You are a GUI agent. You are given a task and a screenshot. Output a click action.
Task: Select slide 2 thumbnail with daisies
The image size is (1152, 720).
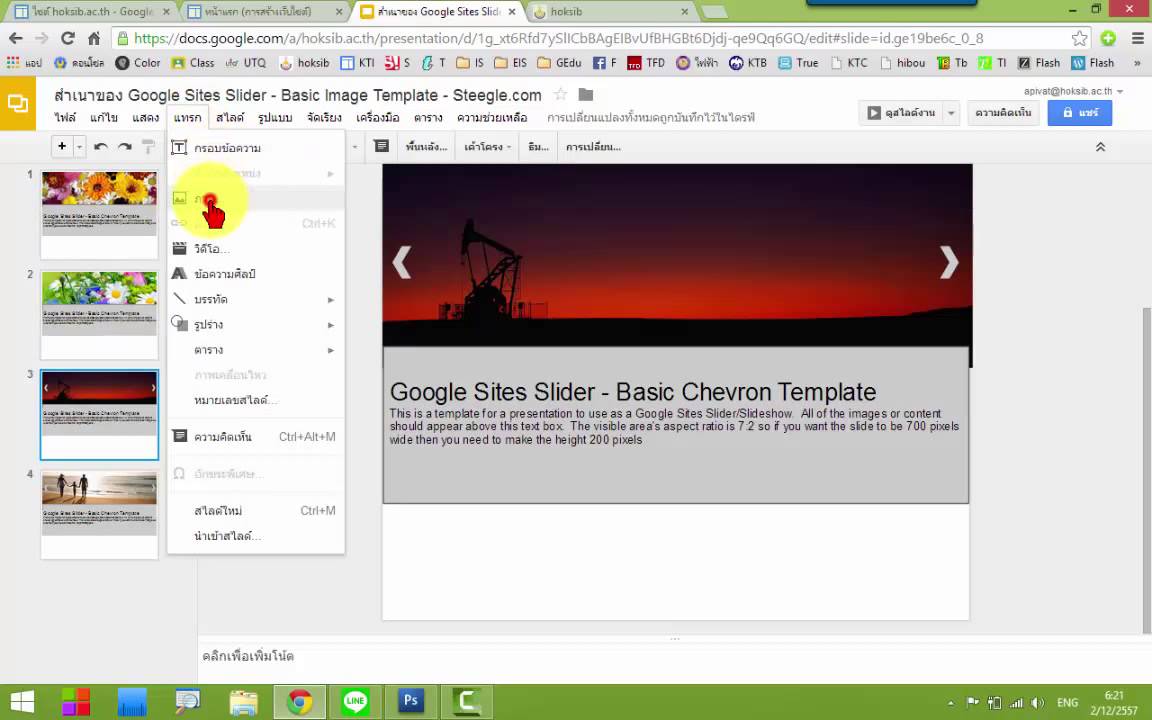(99, 315)
